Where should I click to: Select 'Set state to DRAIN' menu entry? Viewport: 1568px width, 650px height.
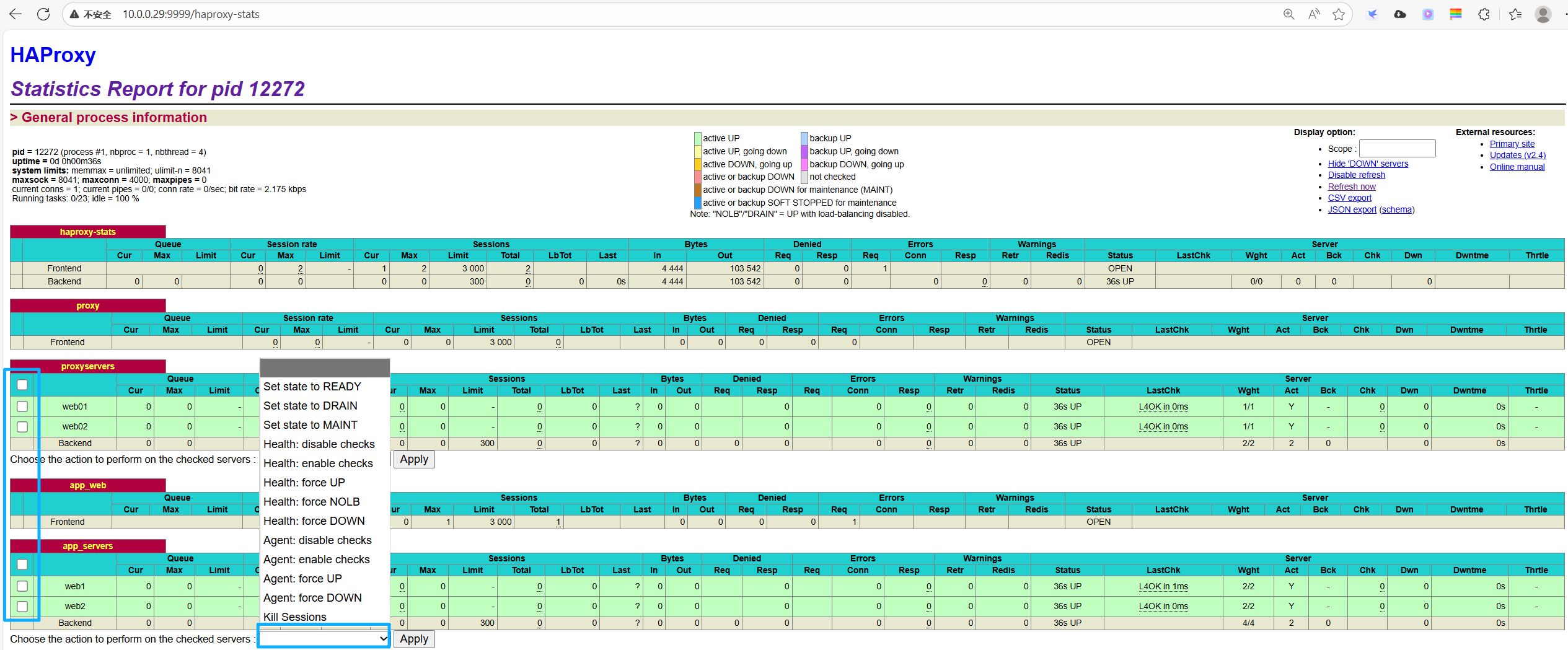311,406
